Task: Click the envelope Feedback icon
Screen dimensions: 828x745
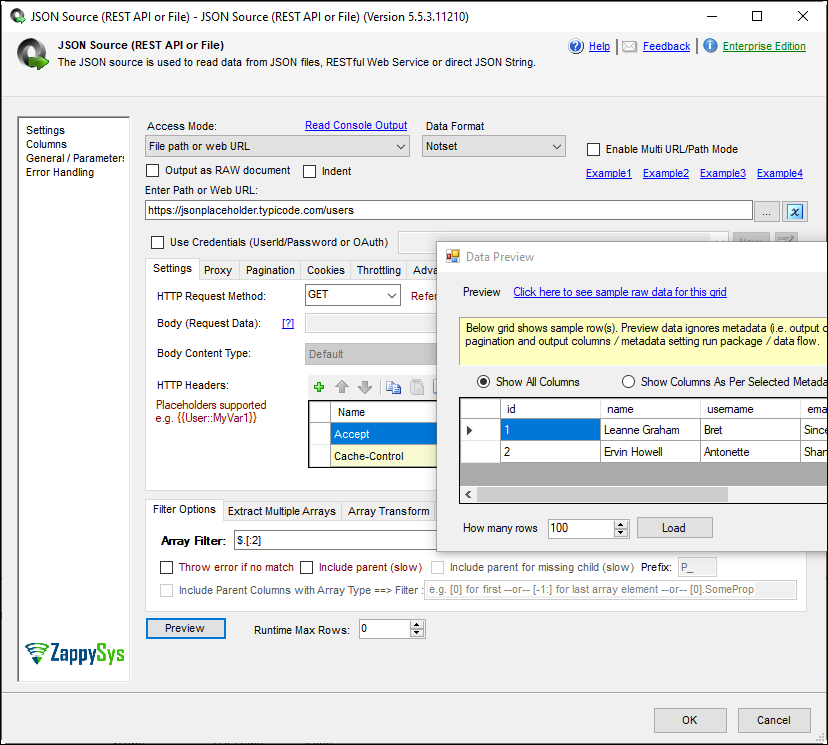Action: click(x=629, y=46)
